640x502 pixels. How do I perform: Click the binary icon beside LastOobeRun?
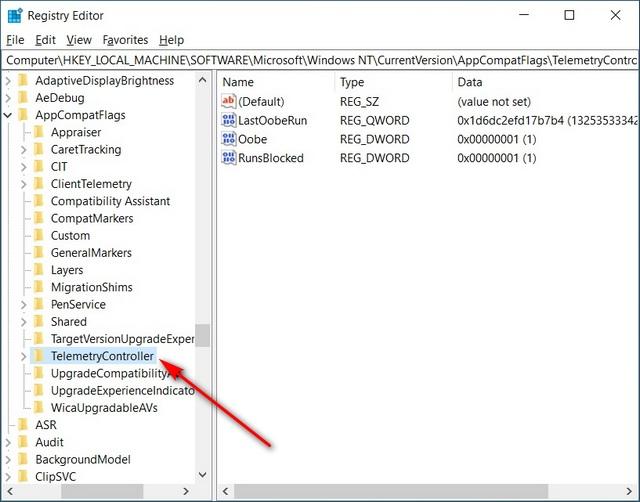click(229, 120)
